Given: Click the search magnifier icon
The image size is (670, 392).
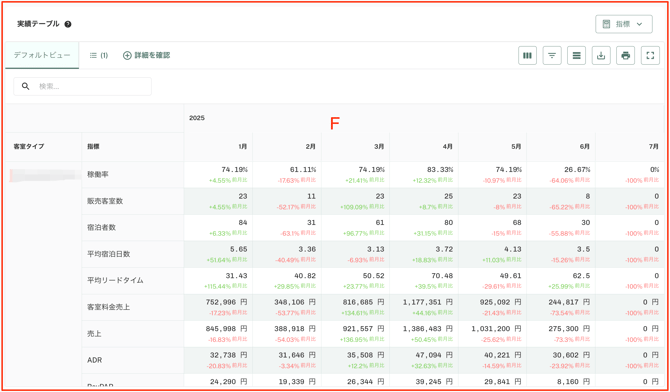Looking at the screenshot, I should (26, 86).
